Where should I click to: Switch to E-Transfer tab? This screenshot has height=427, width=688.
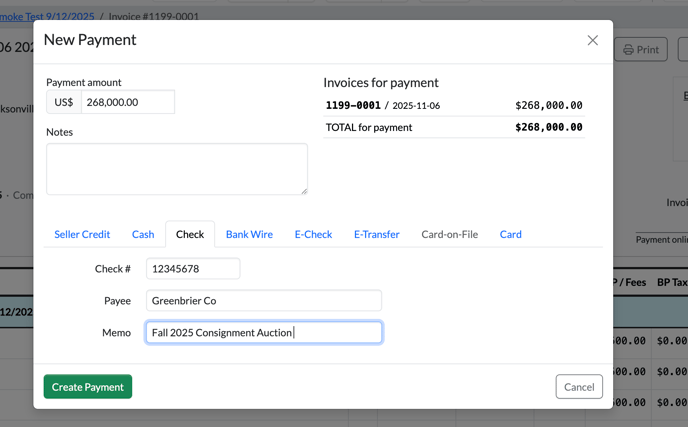click(376, 234)
